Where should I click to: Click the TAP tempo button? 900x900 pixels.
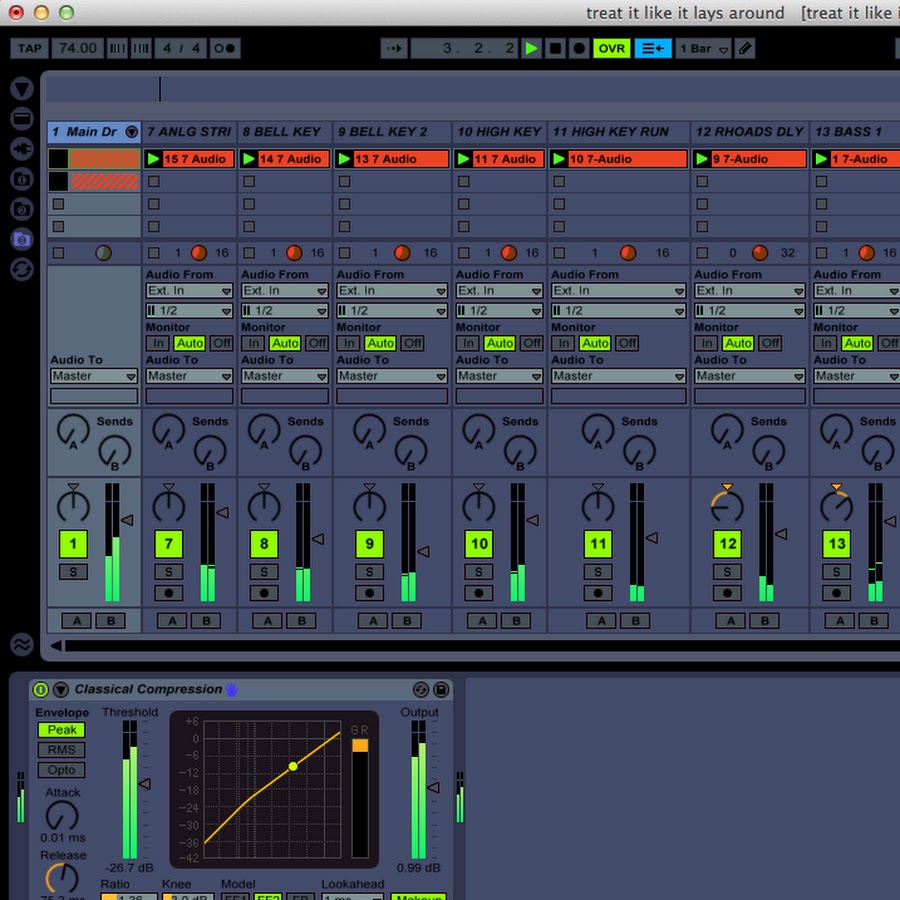pyautogui.click(x=29, y=48)
